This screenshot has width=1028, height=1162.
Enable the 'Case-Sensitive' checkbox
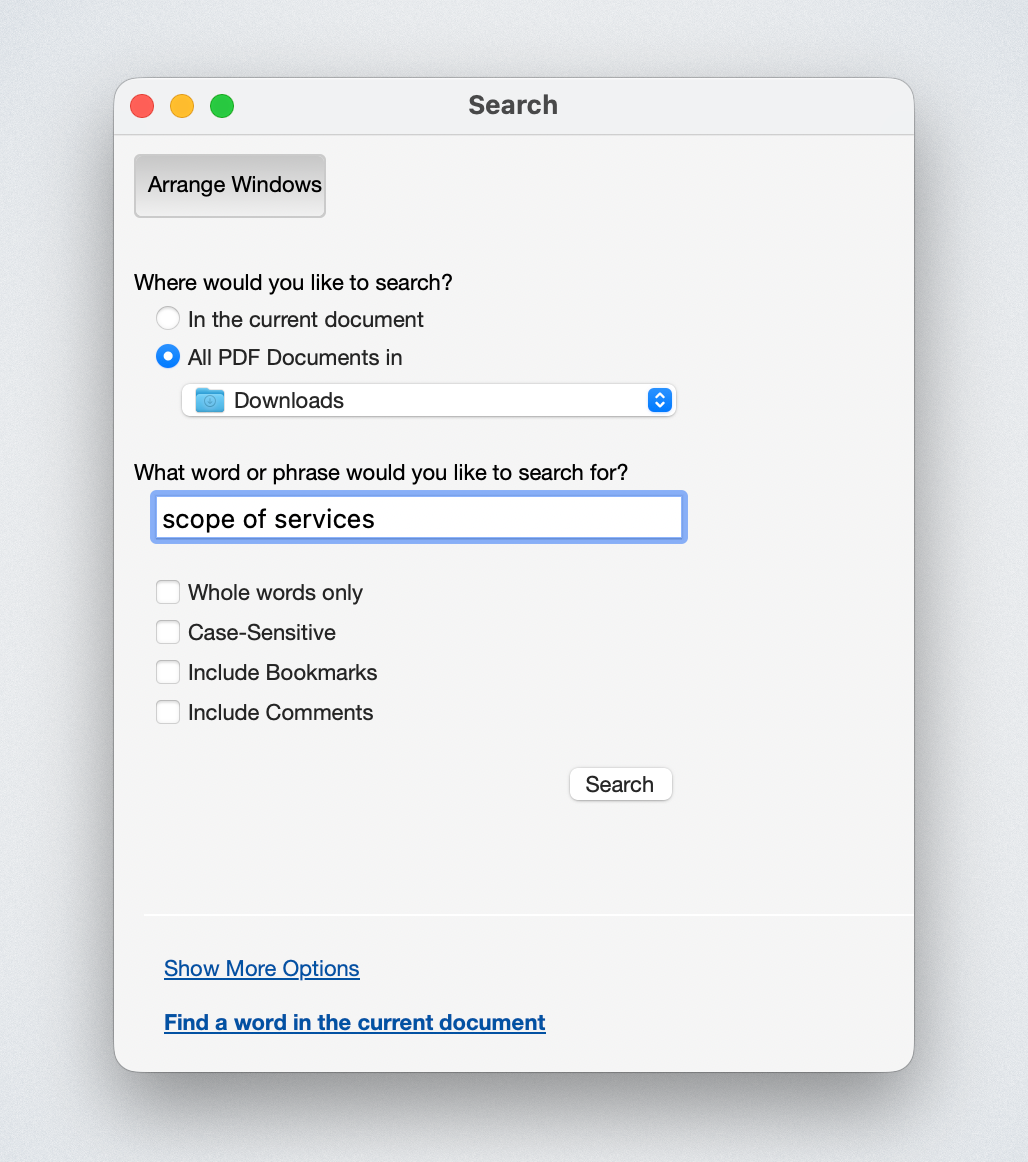click(x=168, y=632)
